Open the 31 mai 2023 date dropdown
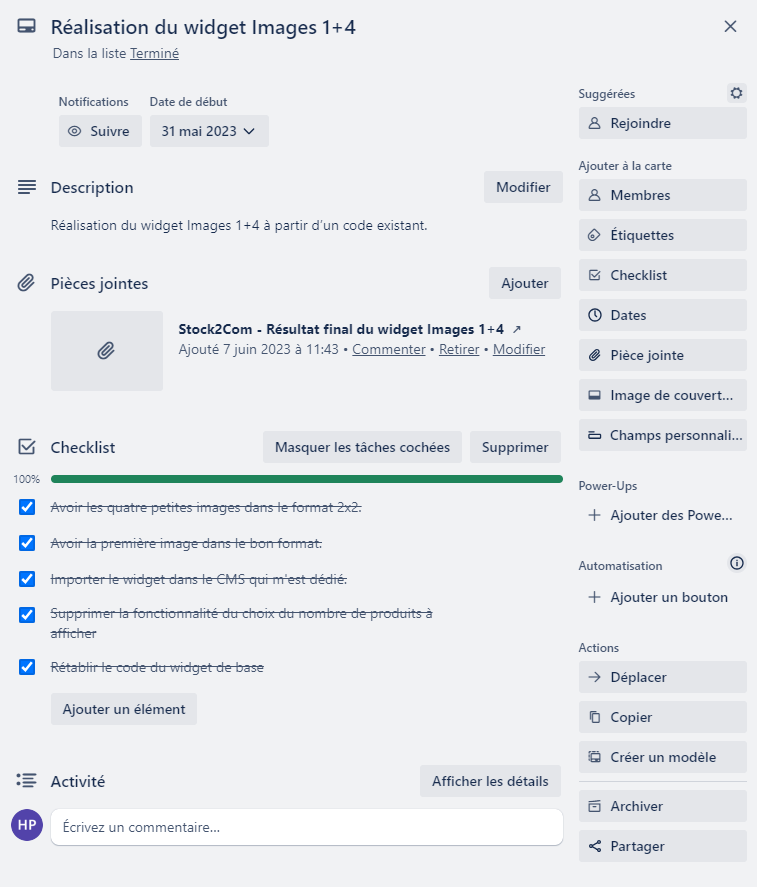 tap(209, 131)
